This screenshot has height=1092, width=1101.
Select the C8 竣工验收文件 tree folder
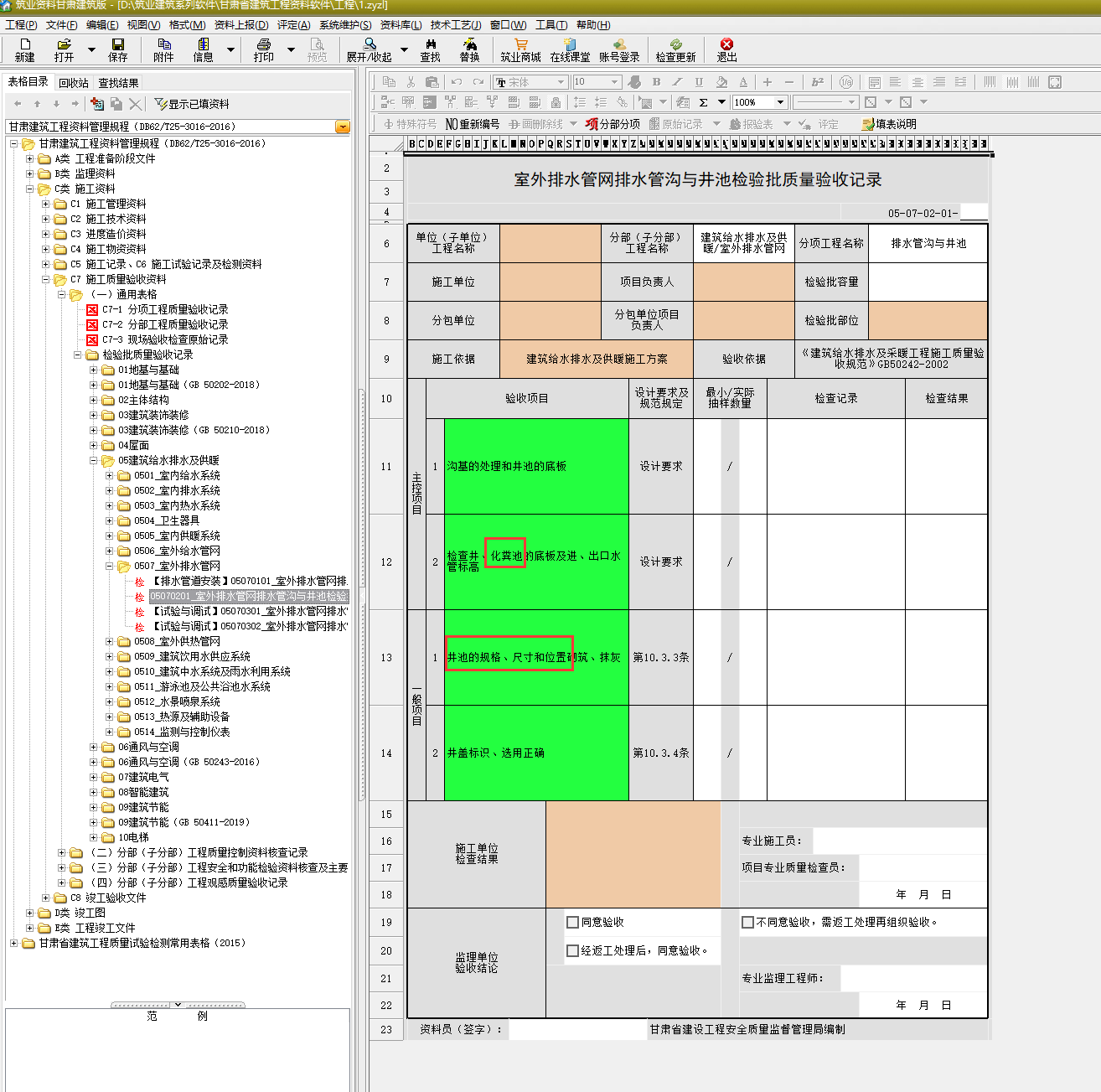[x=108, y=898]
